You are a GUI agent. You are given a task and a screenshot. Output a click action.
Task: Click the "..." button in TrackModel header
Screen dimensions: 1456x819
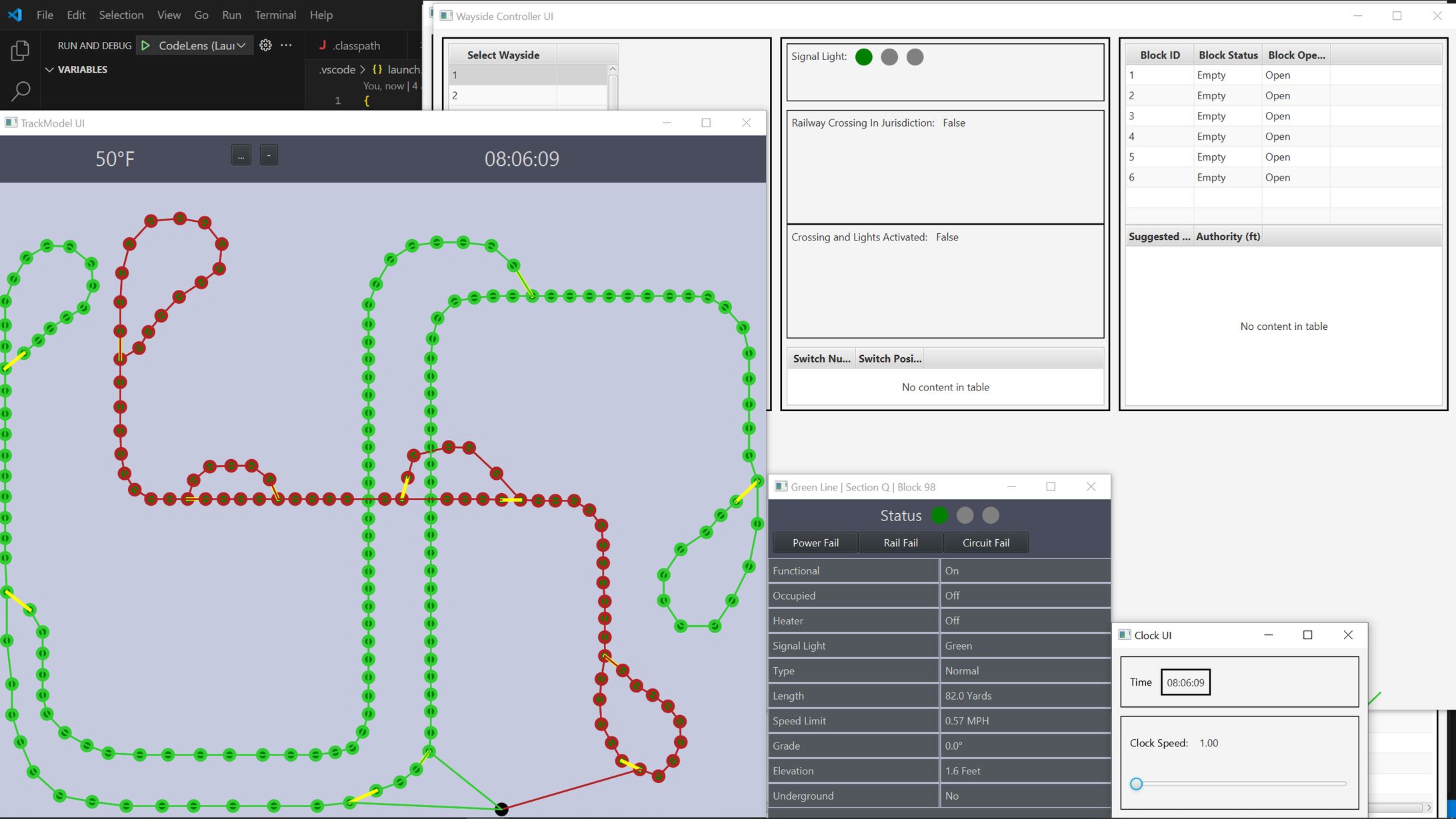tap(241, 156)
